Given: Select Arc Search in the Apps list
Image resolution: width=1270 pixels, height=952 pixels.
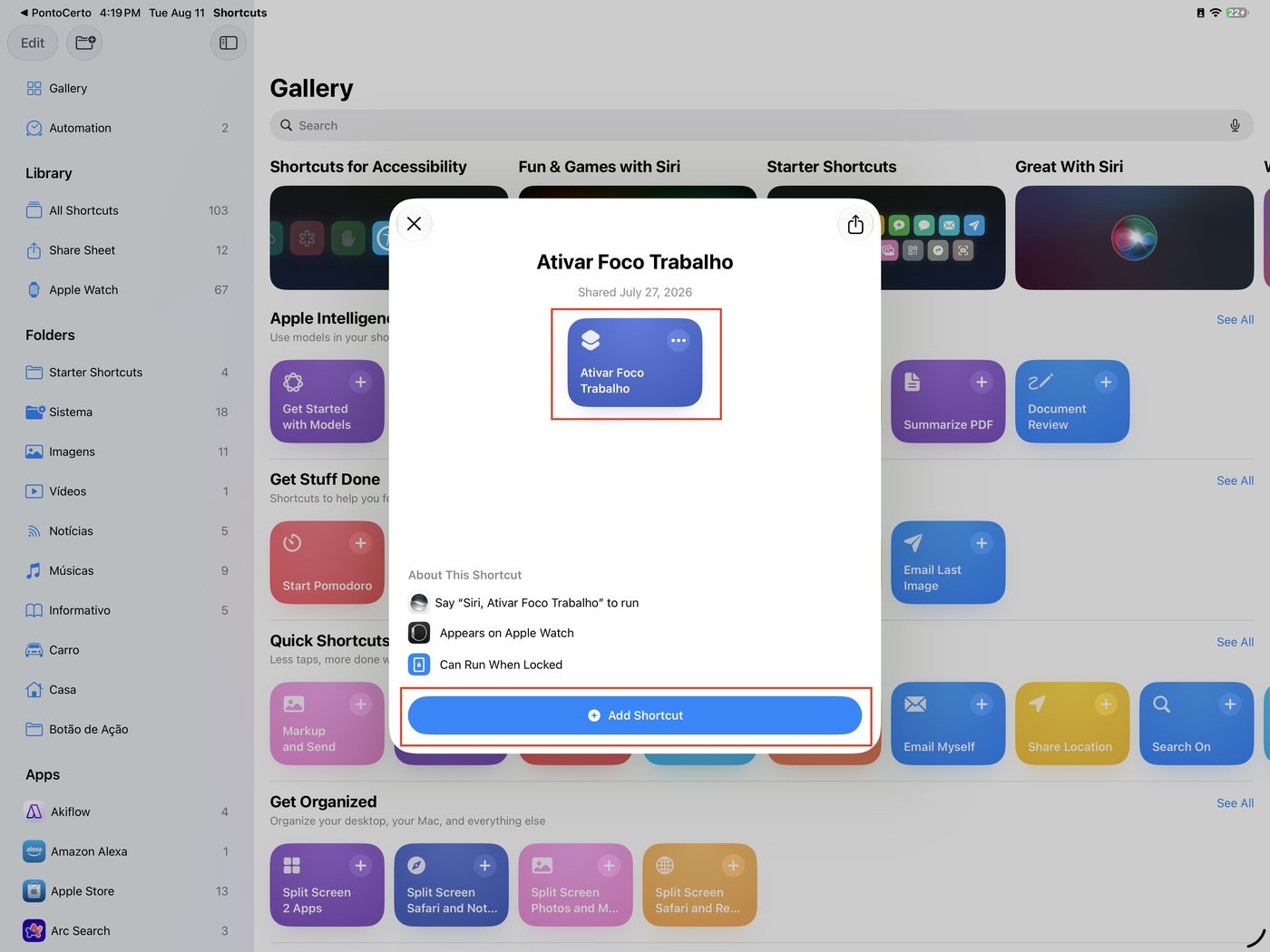Looking at the screenshot, I should click(127, 931).
